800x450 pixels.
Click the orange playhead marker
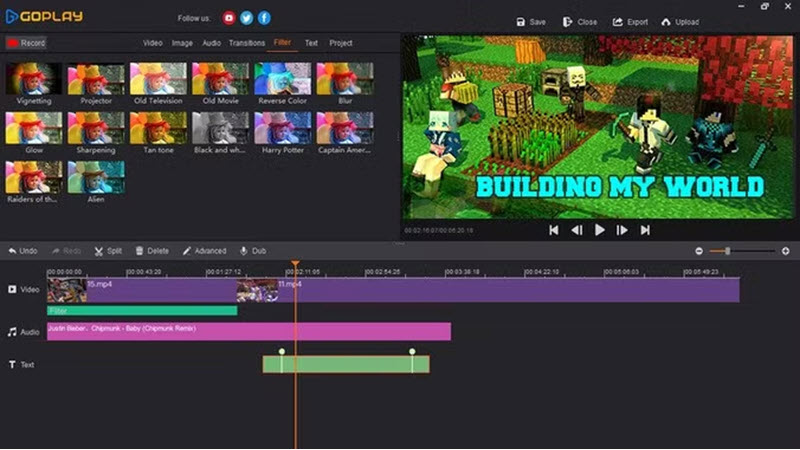[x=295, y=264]
